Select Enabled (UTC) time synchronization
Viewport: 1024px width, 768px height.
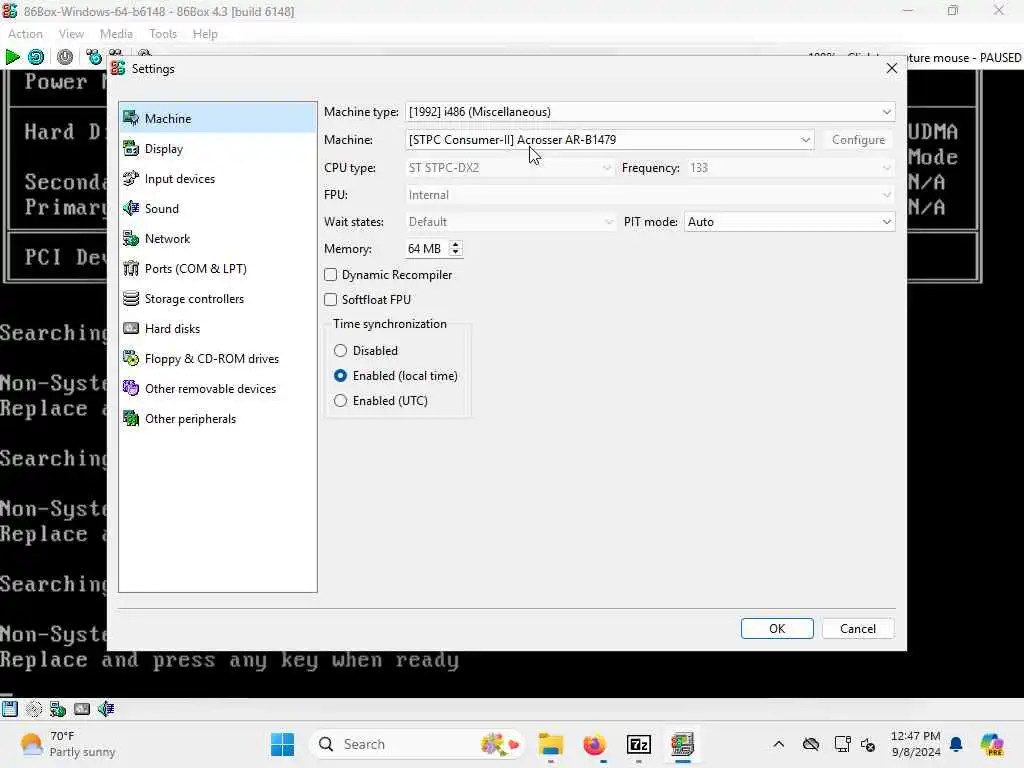[x=340, y=401]
